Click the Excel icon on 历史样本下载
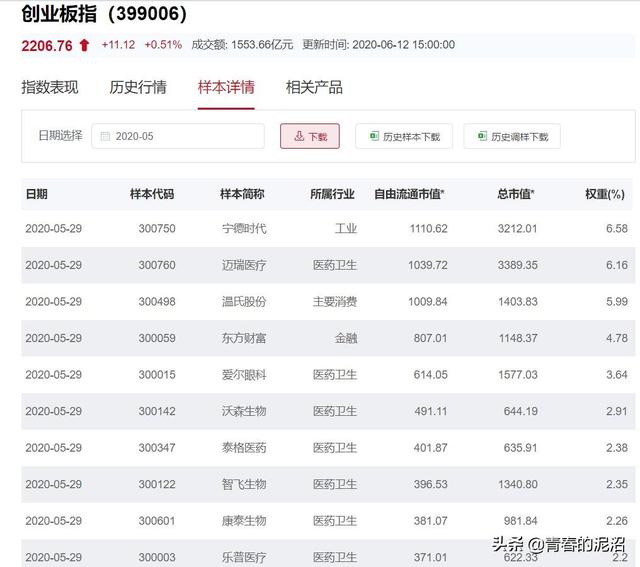 [x=374, y=136]
